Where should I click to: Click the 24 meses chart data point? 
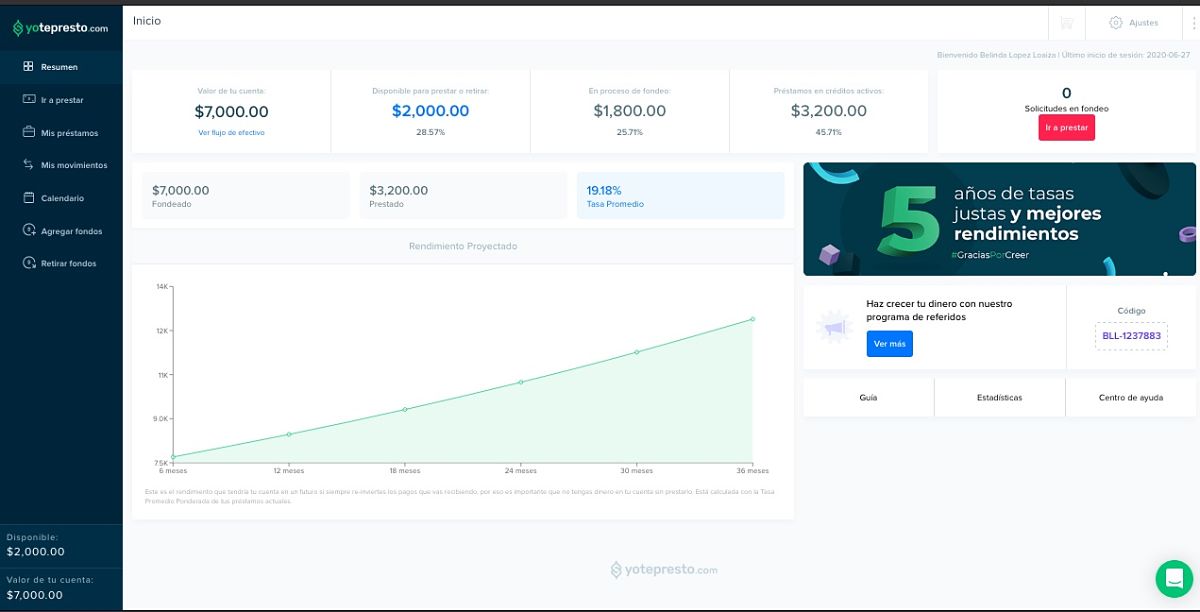520,382
